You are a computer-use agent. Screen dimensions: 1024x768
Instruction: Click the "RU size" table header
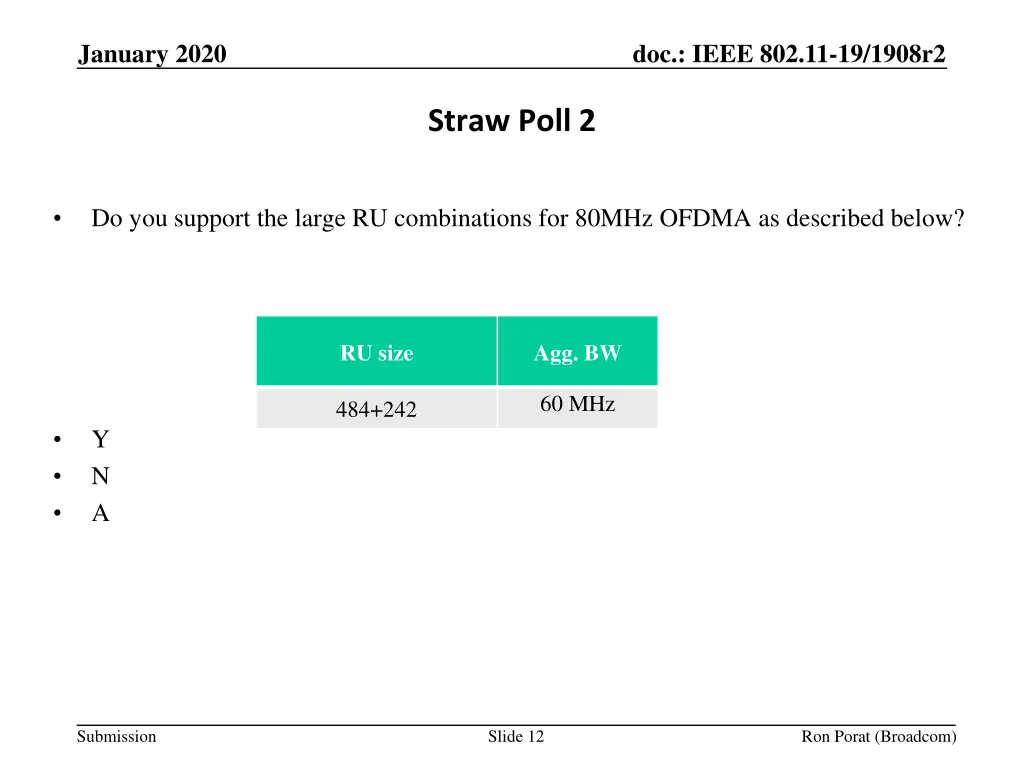pos(376,353)
